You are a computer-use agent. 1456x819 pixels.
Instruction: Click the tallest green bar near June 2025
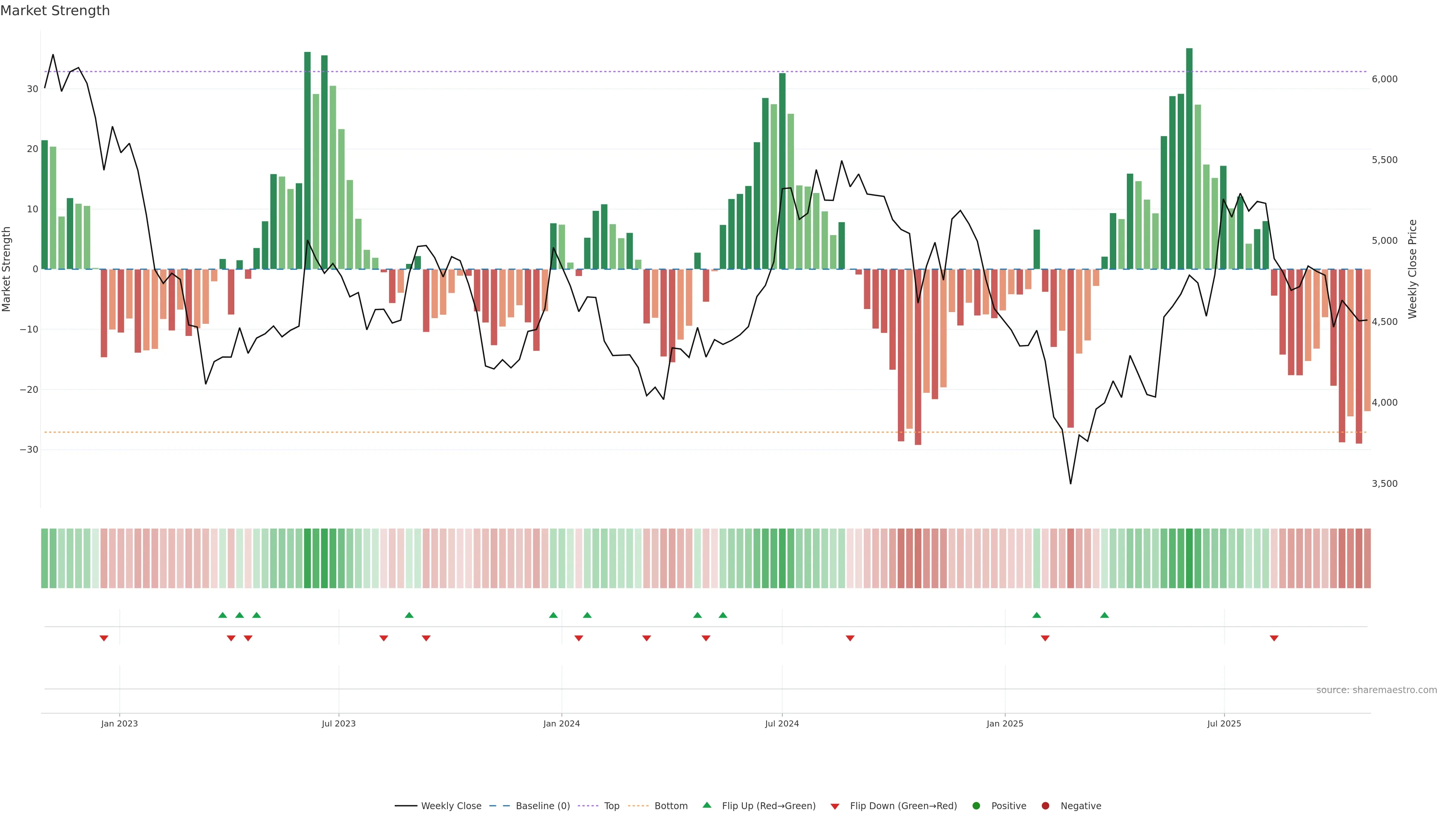1189,158
